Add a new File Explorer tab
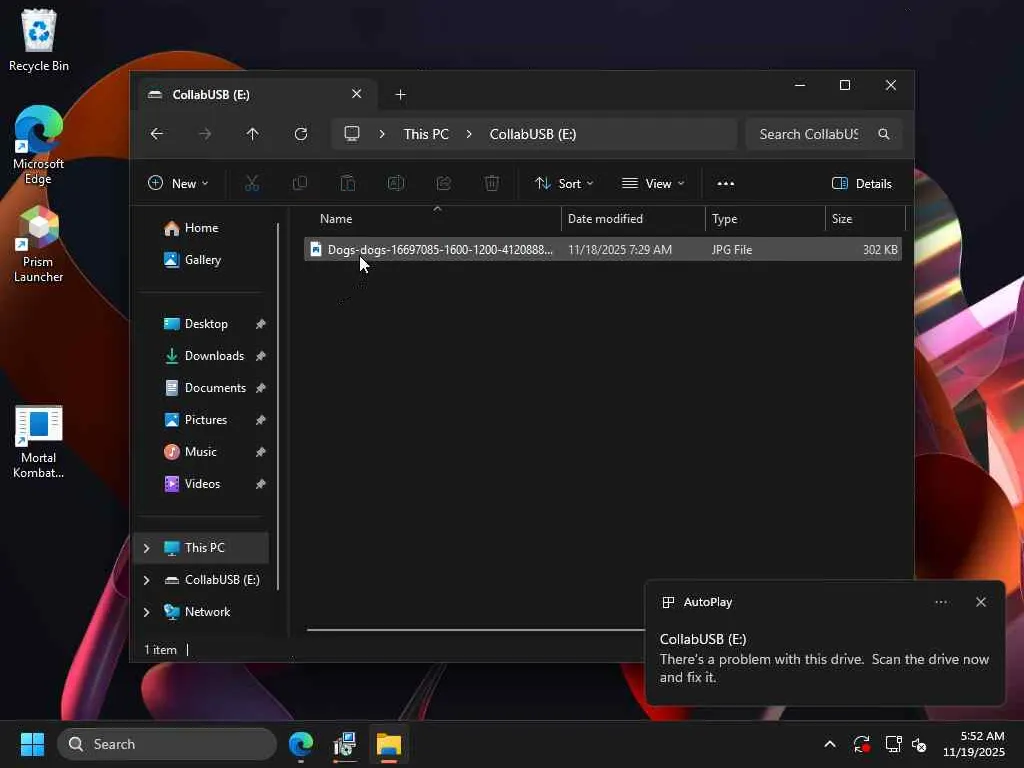 point(400,95)
